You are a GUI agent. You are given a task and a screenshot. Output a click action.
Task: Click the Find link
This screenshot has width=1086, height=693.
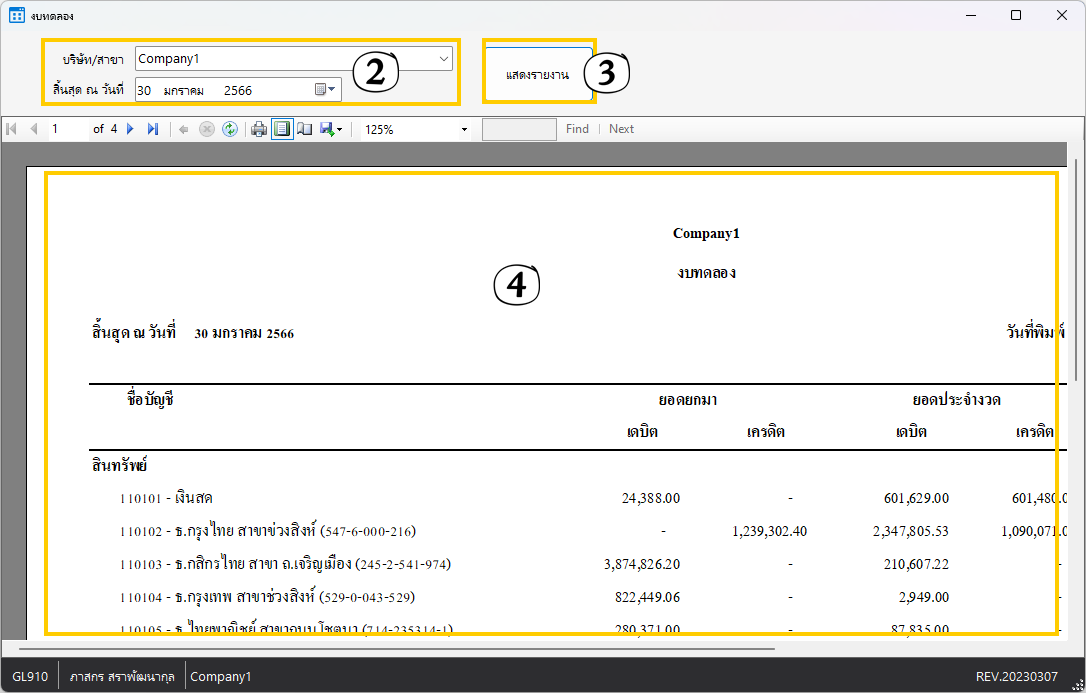click(577, 129)
